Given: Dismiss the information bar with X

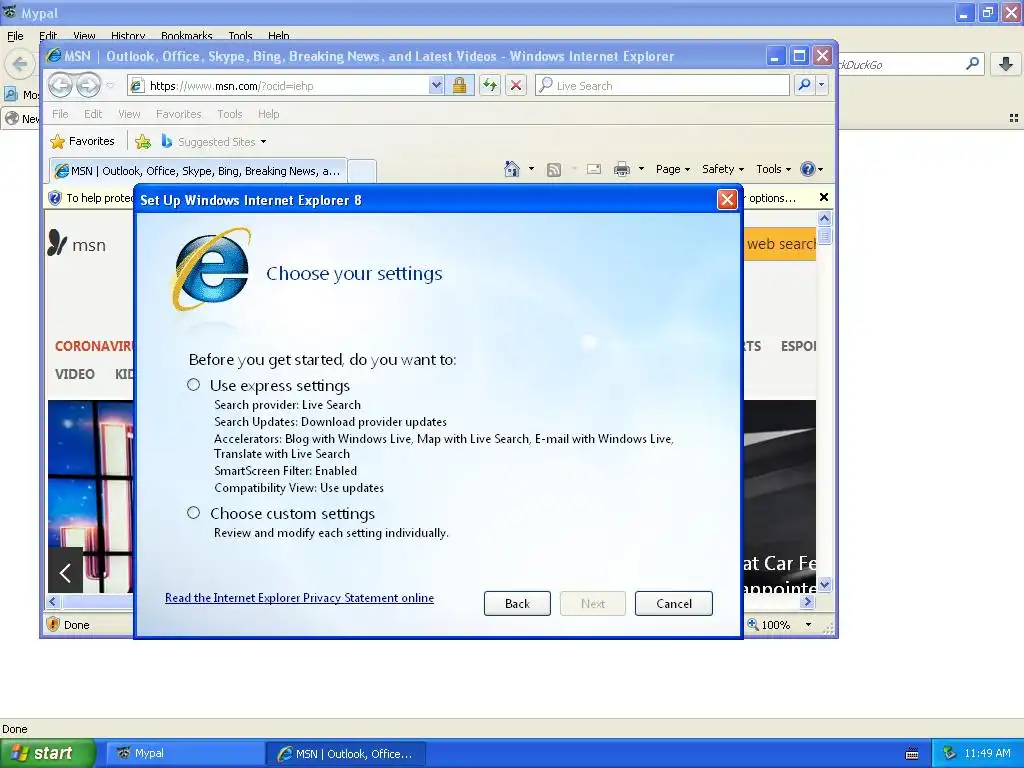Looking at the screenshot, I should click(x=824, y=197).
